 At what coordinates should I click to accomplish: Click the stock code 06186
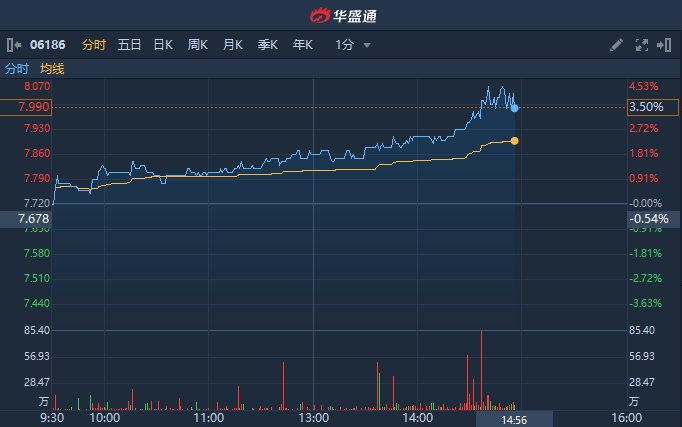[48, 45]
